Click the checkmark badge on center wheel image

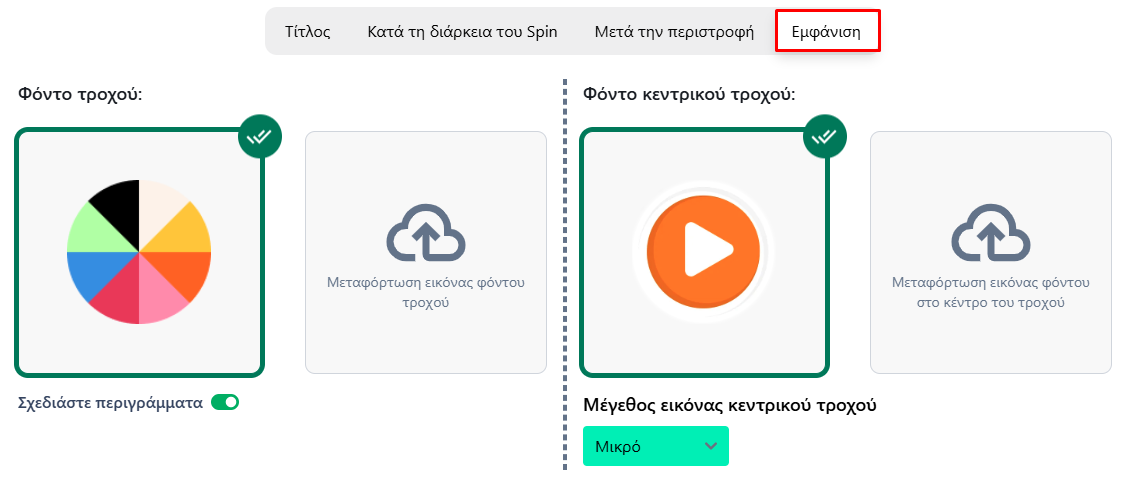[x=825, y=135]
